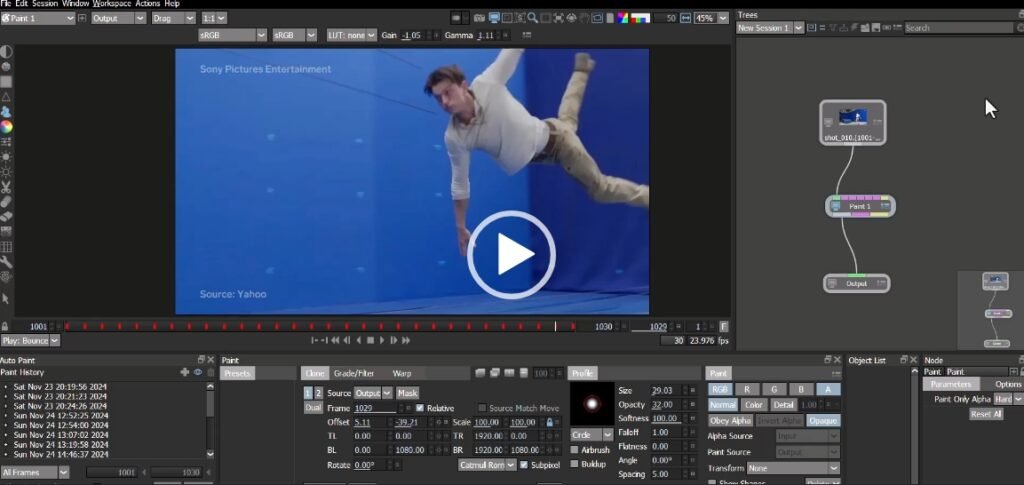Click the timeline lock icon left of 1001
The height and width of the screenshot is (485, 1024).
5,326
